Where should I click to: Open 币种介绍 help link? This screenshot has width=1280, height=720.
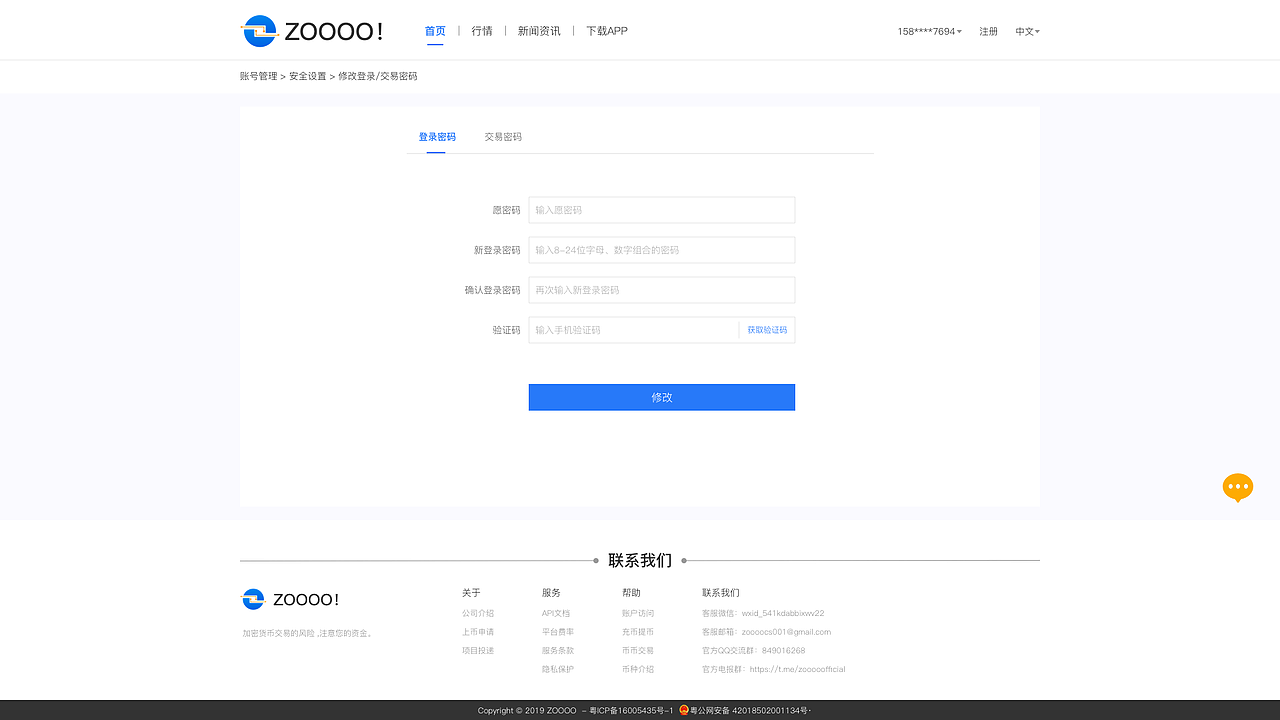pos(638,669)
